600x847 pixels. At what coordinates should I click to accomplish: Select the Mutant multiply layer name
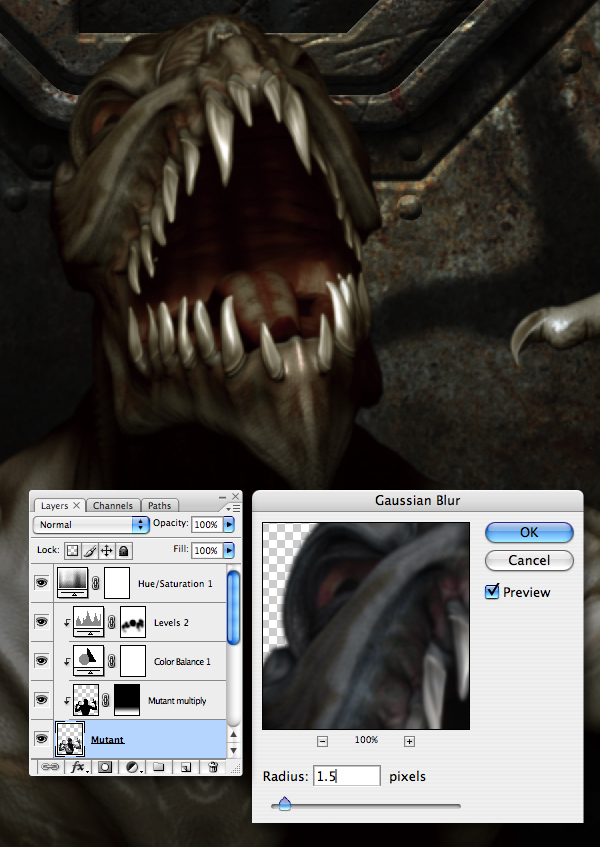pos(177,701)
